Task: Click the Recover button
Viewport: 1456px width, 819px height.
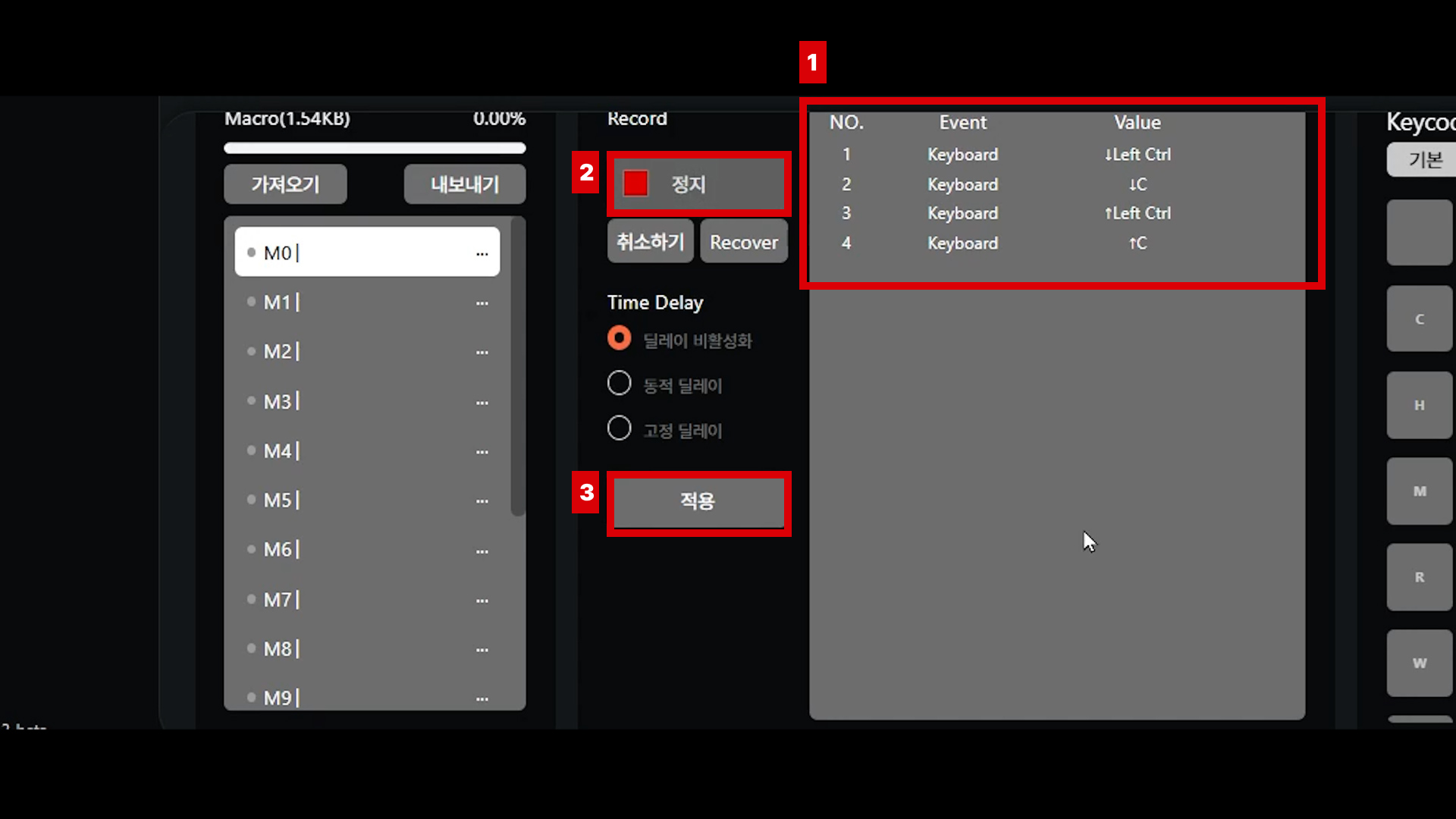Action: point(743,242)
